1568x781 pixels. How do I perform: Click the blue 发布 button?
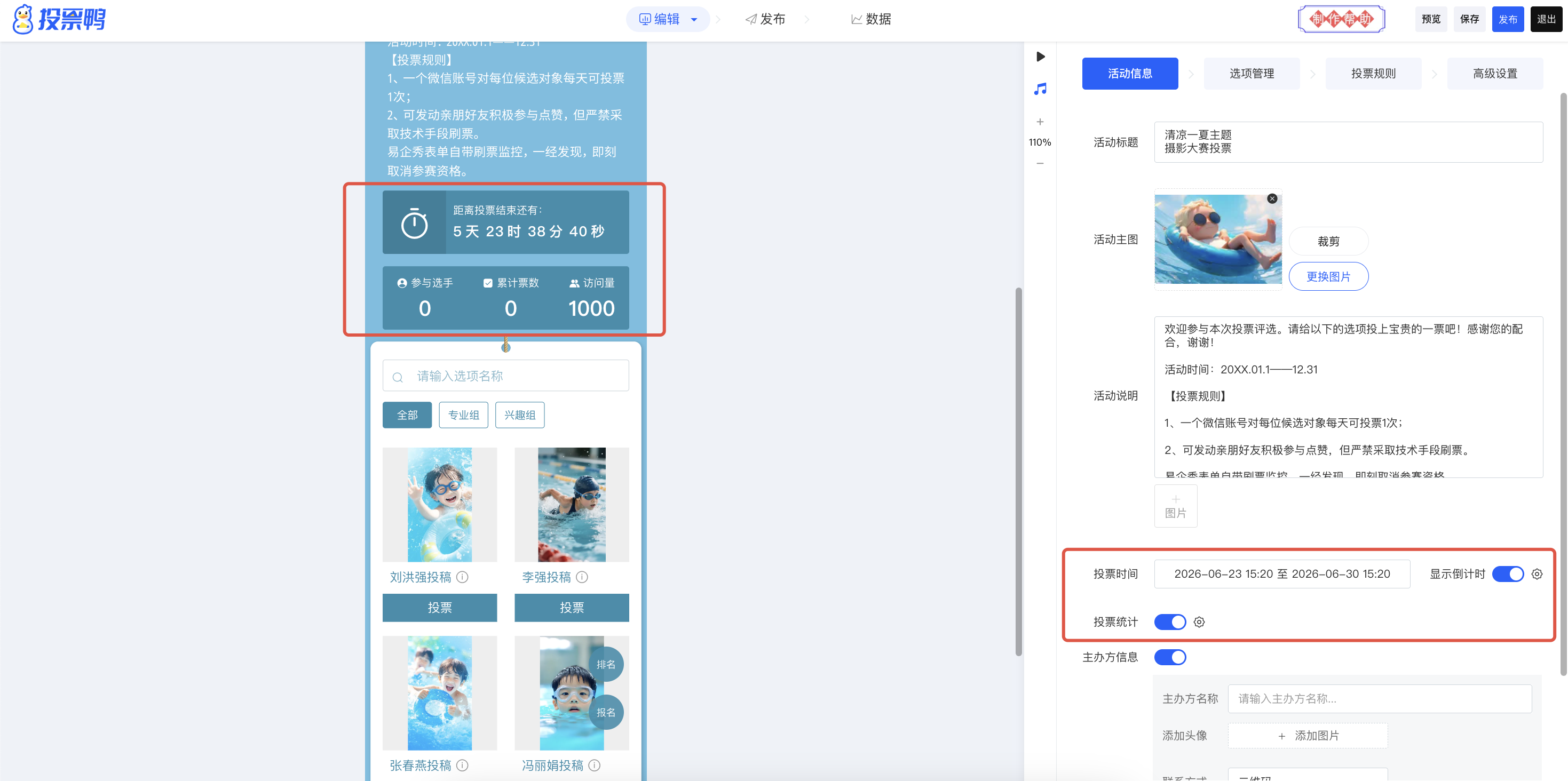click(x=1508, y=19)
